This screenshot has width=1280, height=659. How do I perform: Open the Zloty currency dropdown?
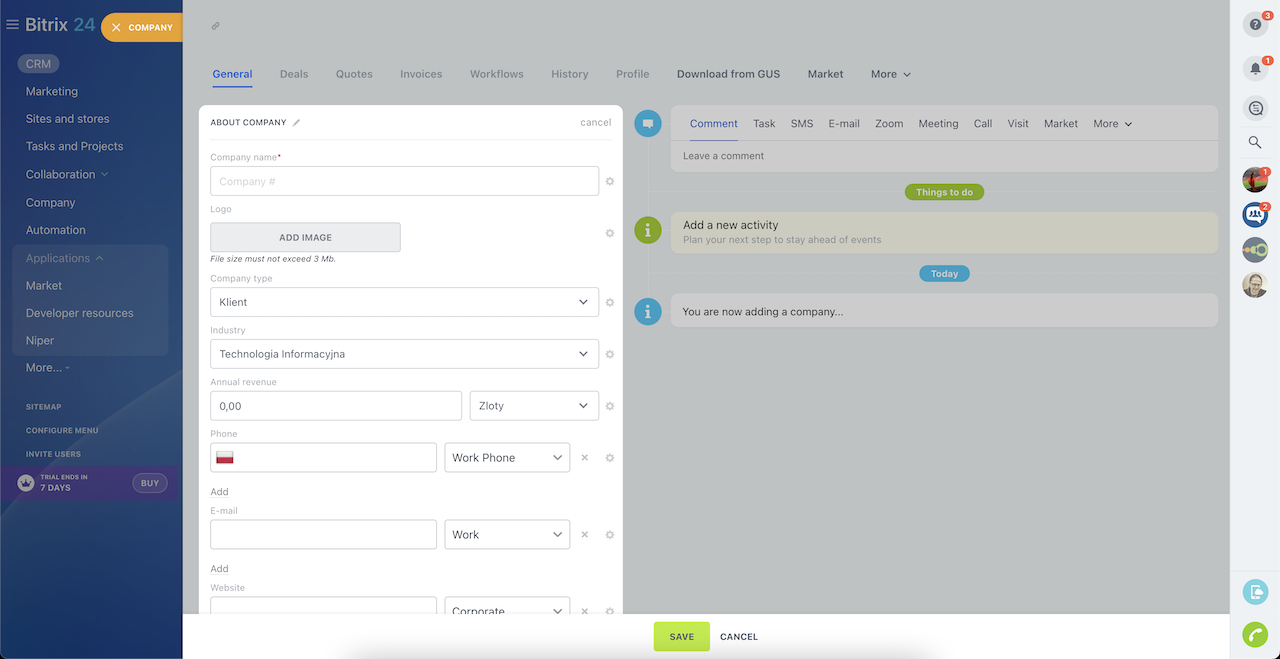pyautogui.click(x=533, y=406)
